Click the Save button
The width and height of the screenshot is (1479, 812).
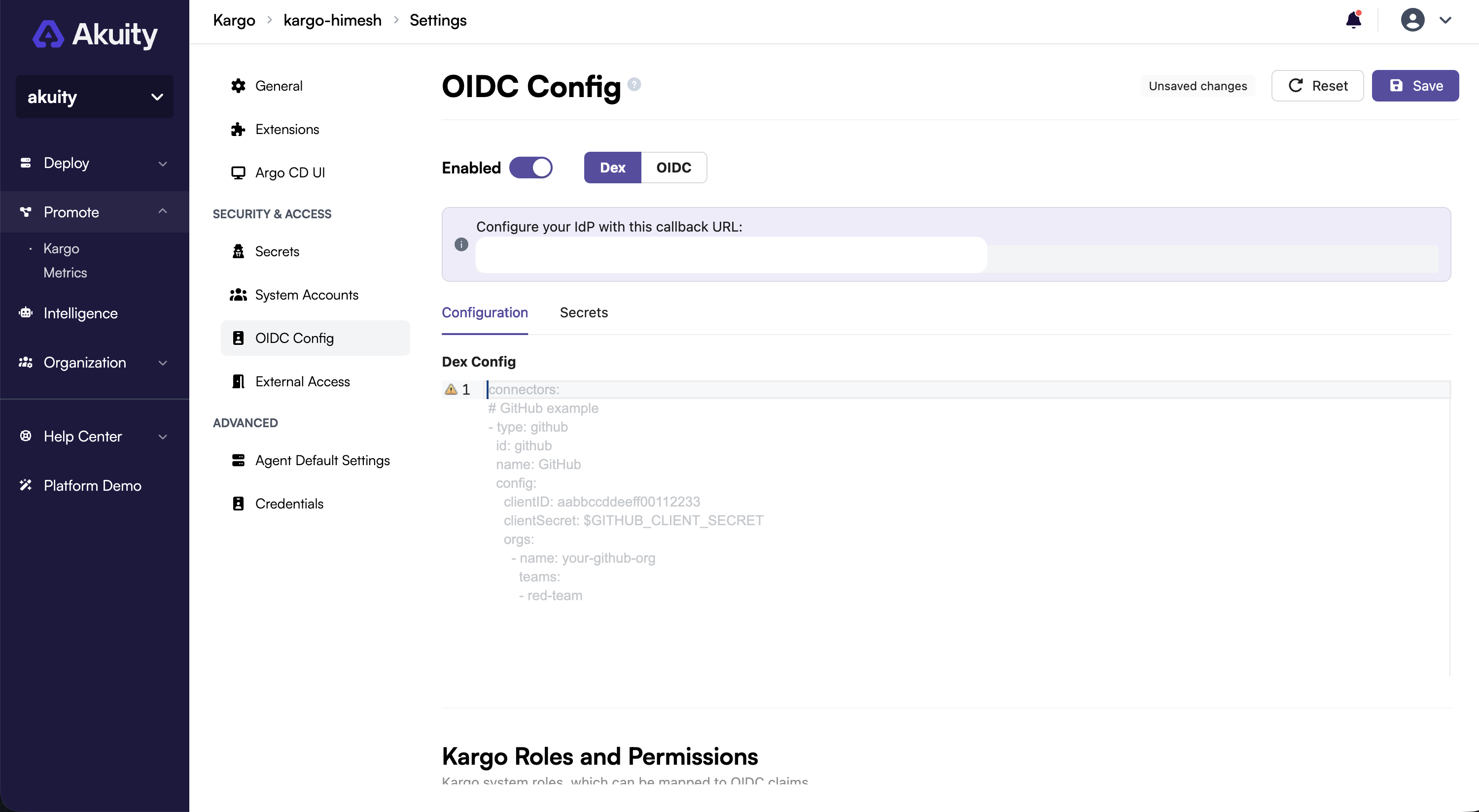[1415, 86]
